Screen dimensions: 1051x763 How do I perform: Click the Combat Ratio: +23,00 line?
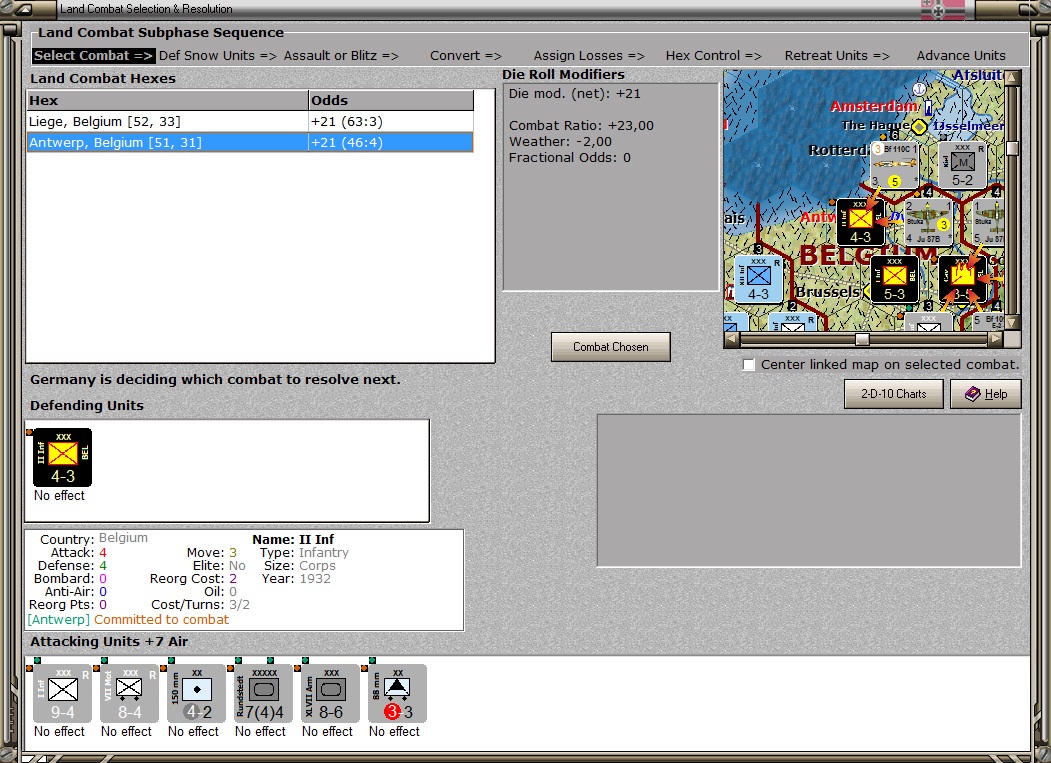click(x=581, y=125)
